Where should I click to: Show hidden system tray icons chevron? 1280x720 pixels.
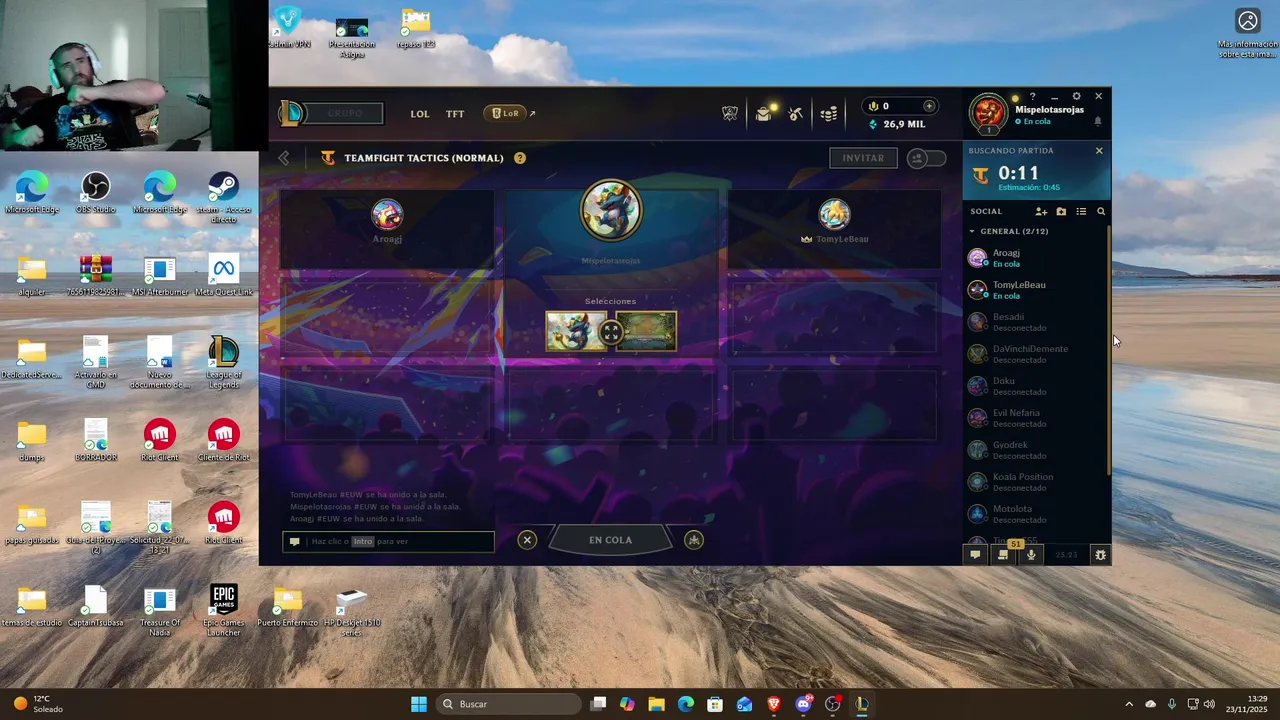pos(1129,704)
